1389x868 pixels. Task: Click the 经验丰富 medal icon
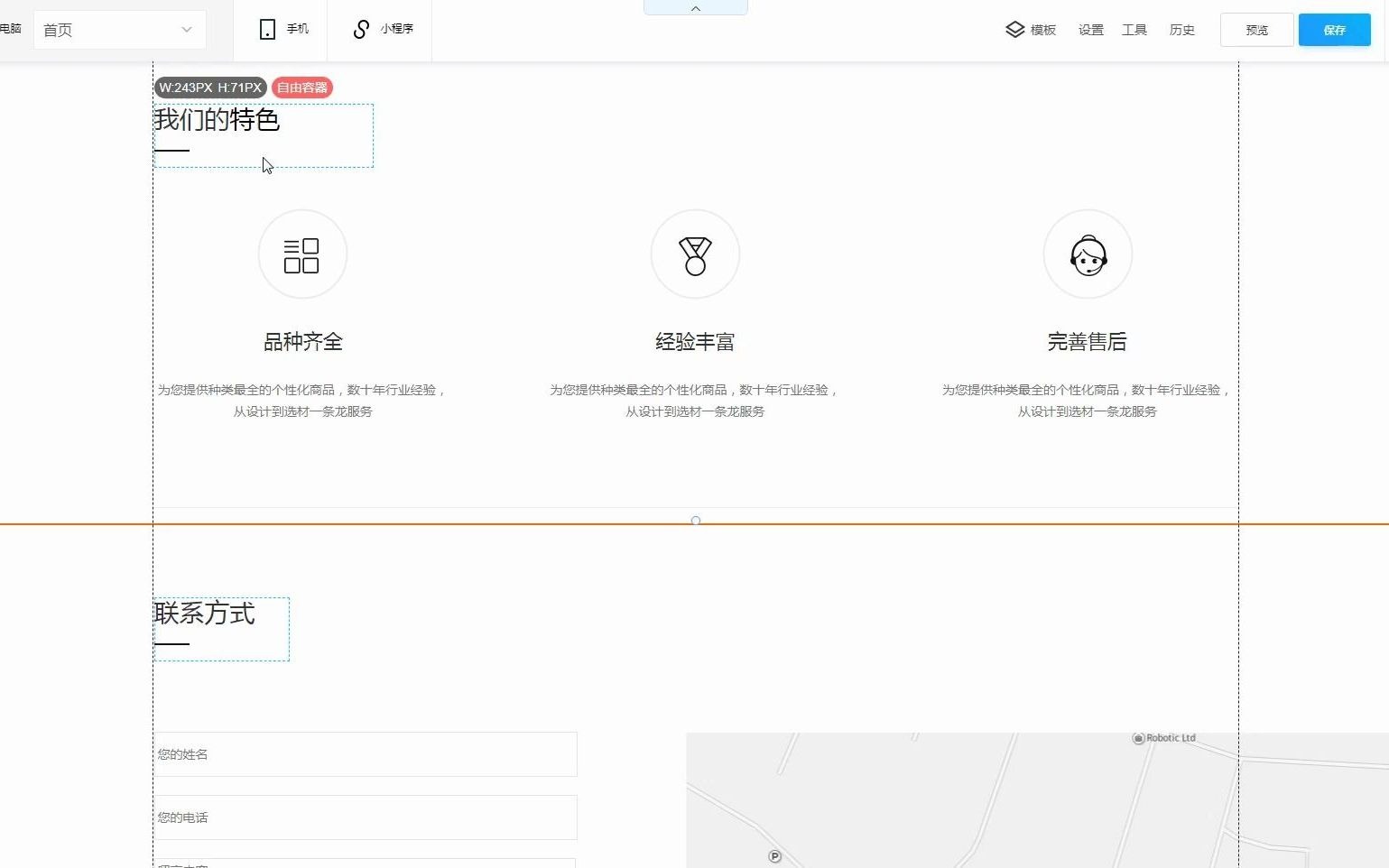695,254
